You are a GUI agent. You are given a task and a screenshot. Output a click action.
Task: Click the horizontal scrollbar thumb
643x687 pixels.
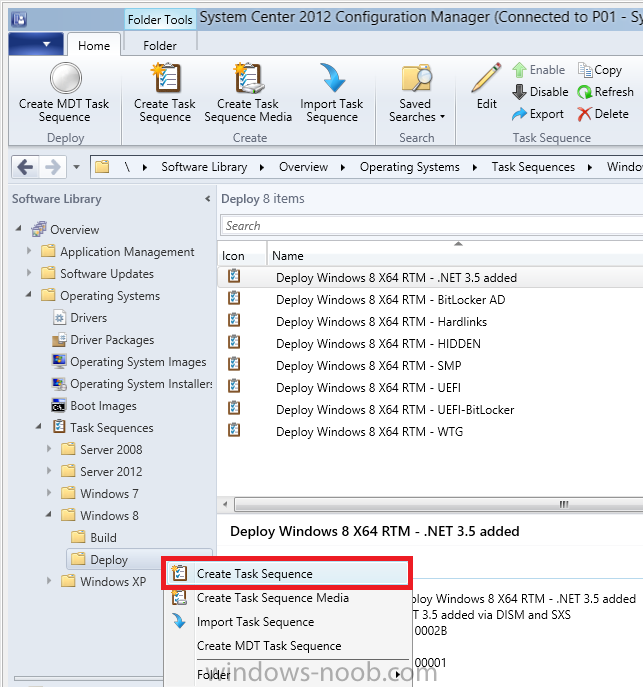(439, 504)
